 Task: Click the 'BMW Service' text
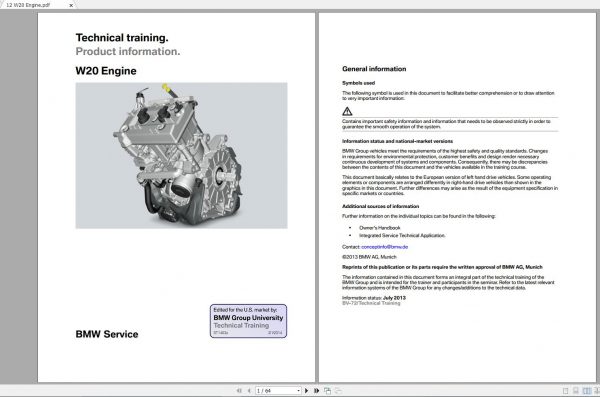(x=107, y=334)
